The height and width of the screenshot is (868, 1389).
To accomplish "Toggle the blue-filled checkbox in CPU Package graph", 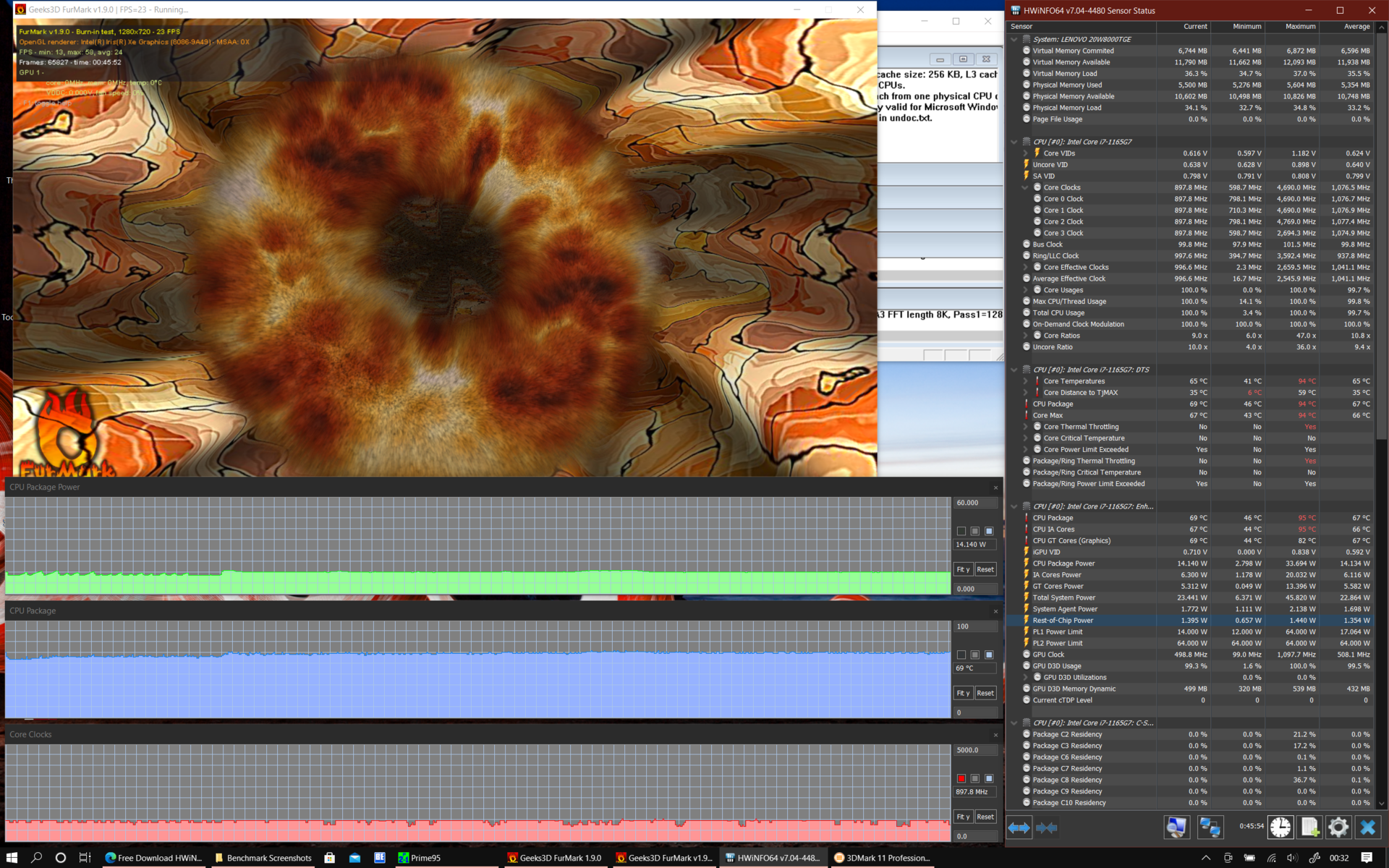I will (x=989, y=655).
